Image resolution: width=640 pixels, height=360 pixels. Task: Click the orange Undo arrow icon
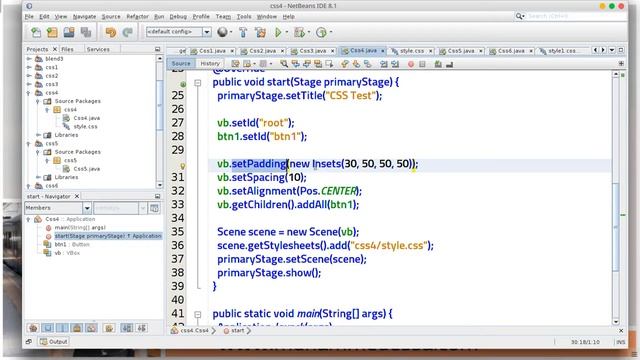click(x=111, y=32)
